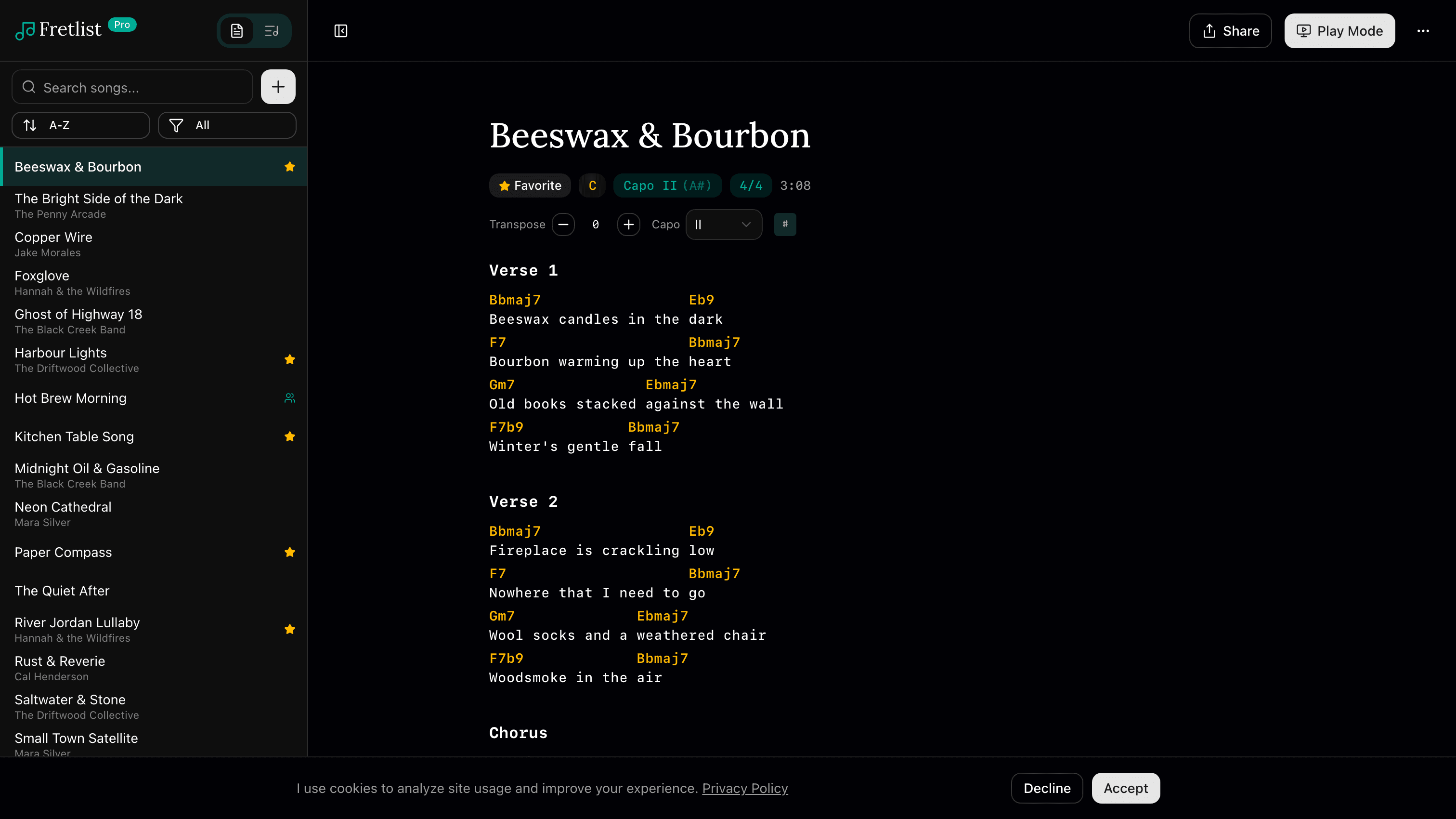1456x819 pixels.
Task: Open the Share dialog
Action: [x=1230, y=30]
